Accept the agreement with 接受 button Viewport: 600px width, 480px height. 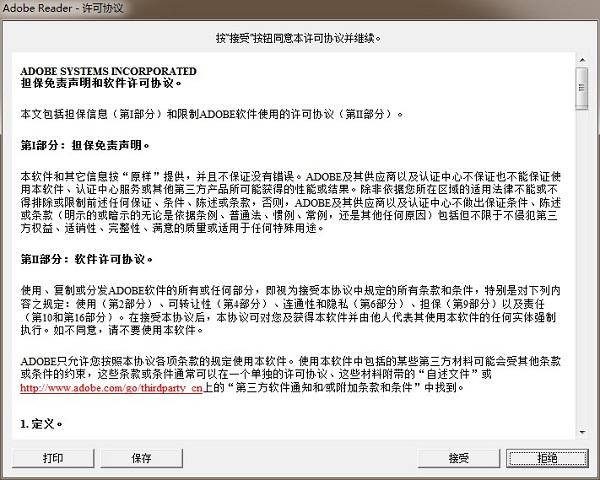pyautogui.click(x=459, y=458)
